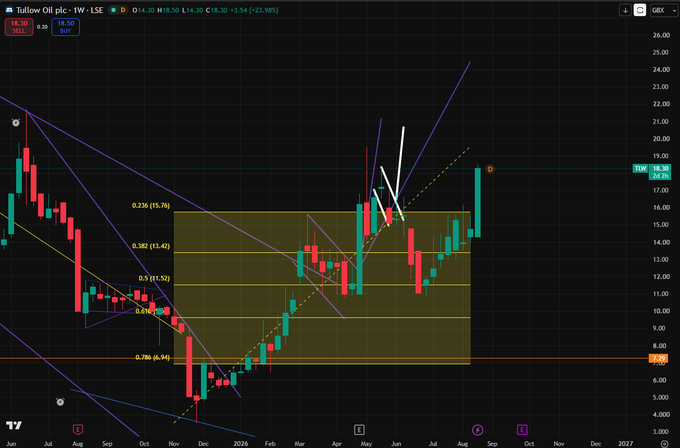Click the O14.30 open value
This screenshot has height=448, width=680.
coord(143,10)
